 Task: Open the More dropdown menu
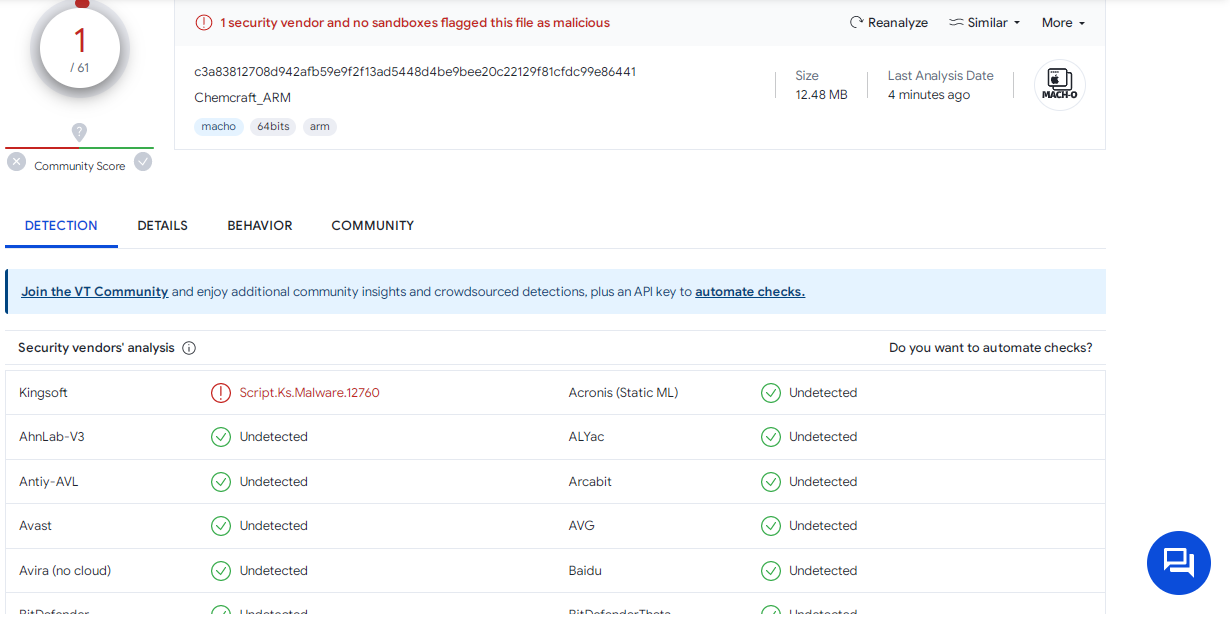coord(1062,23)
